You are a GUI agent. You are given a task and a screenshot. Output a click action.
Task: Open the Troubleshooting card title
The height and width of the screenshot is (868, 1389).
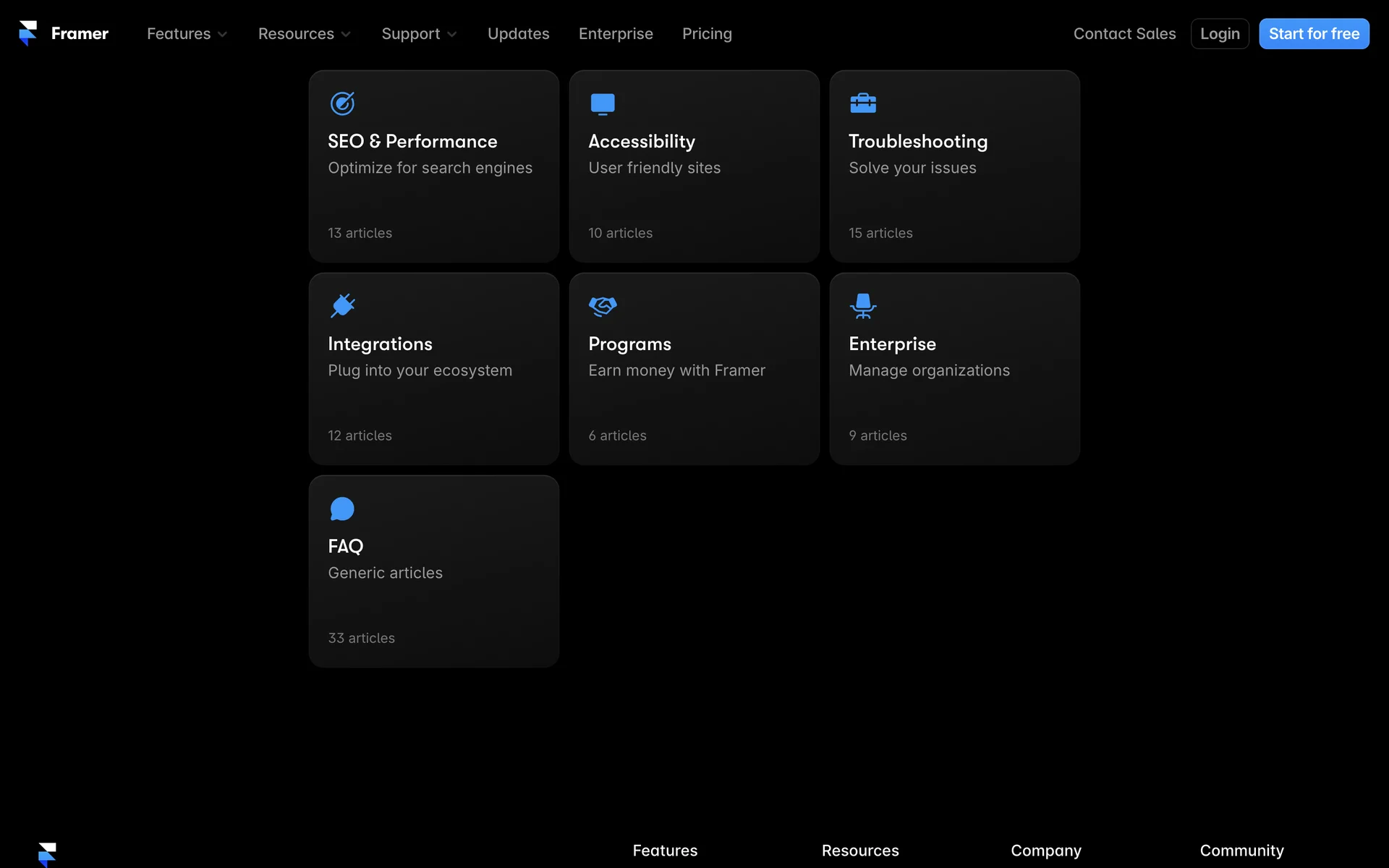[917, 141]
